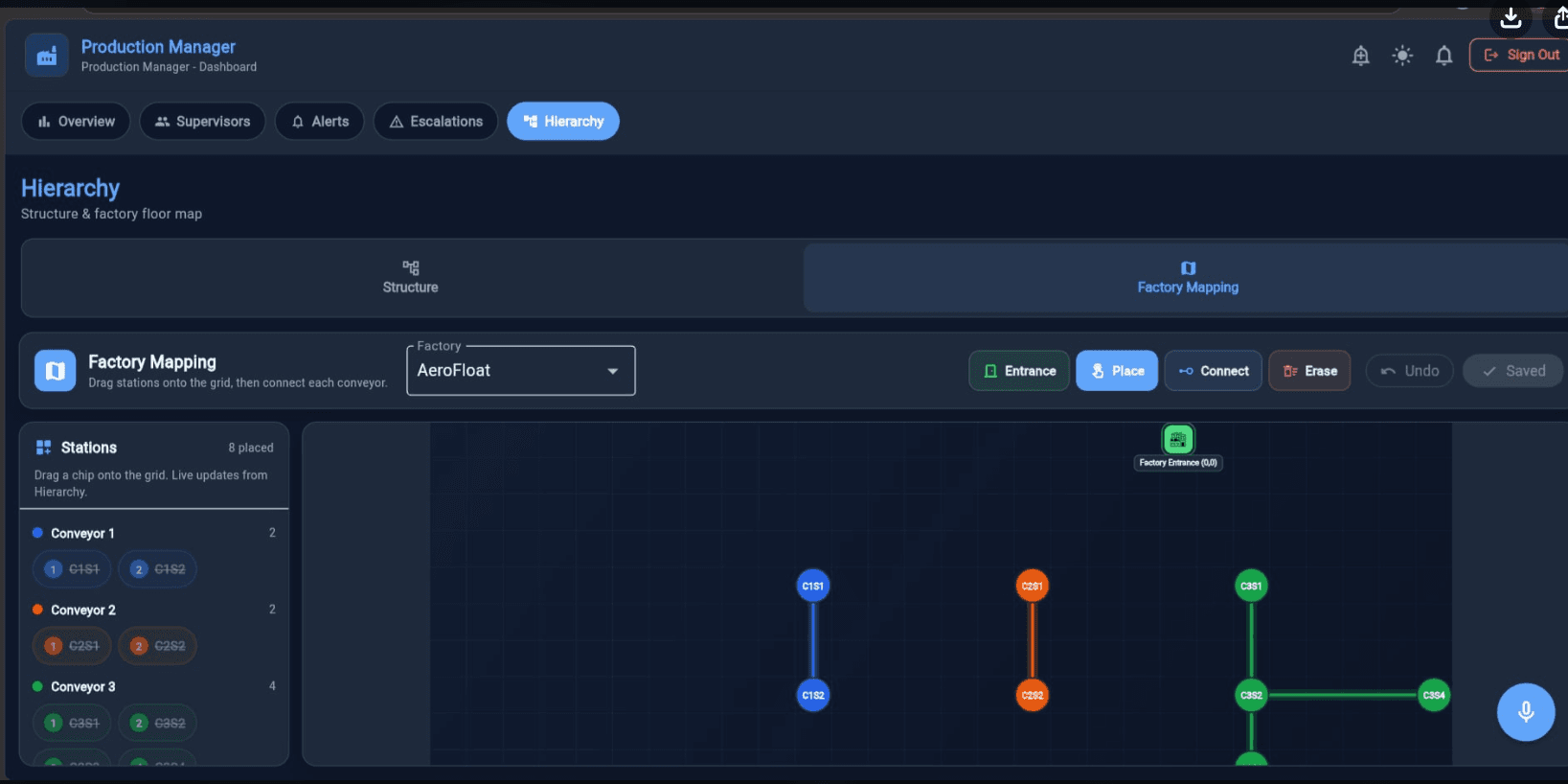Click the Saved status button
This screenshot has height=784, width=1568.
pyautogui.click(x=1512, y=371)
